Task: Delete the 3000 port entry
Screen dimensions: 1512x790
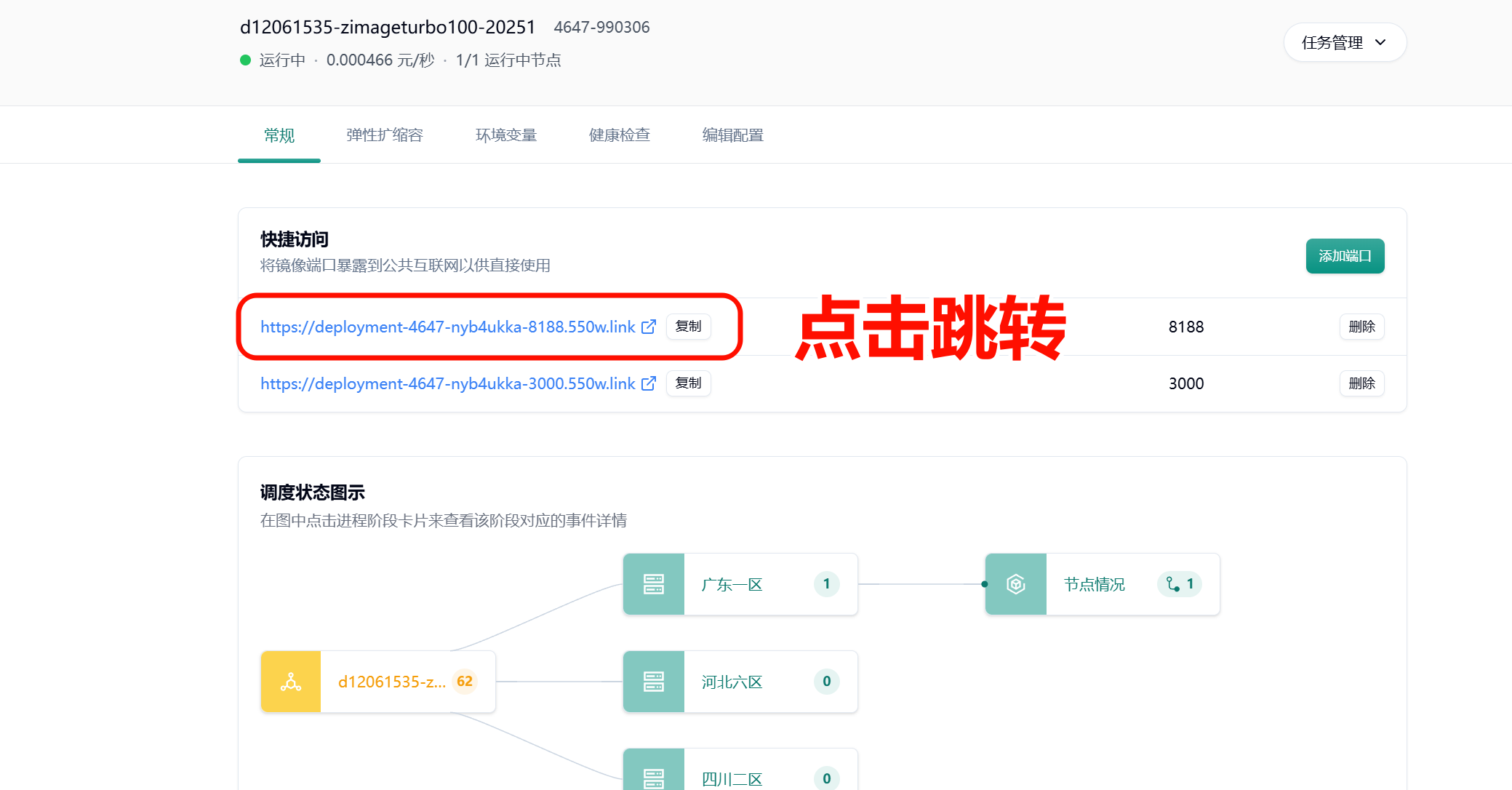Action: [1361, 383]
